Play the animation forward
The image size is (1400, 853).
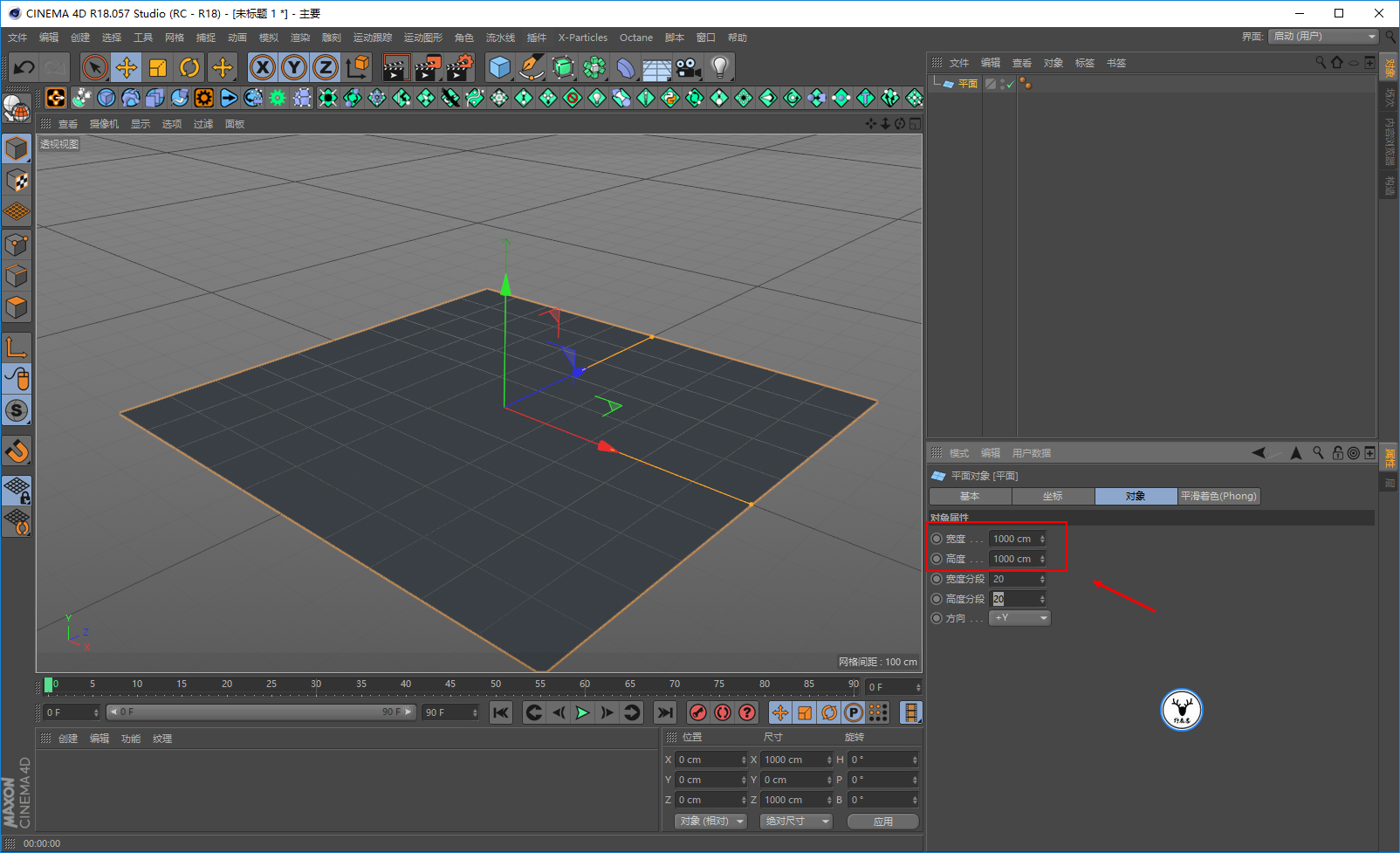click(582, 712)
